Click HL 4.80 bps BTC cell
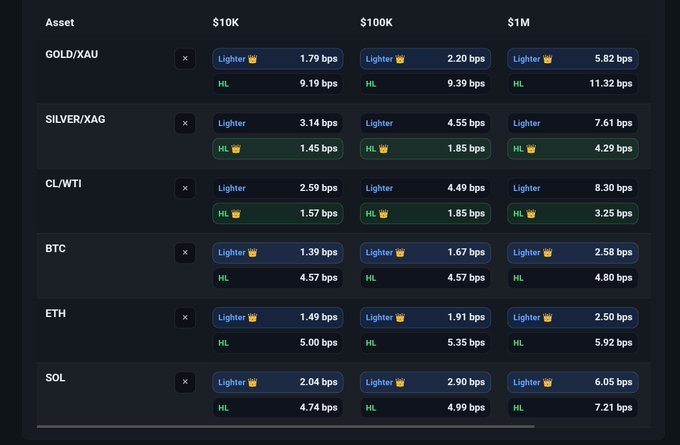Viewport: 680px width, 445px height. pos(572,278)
